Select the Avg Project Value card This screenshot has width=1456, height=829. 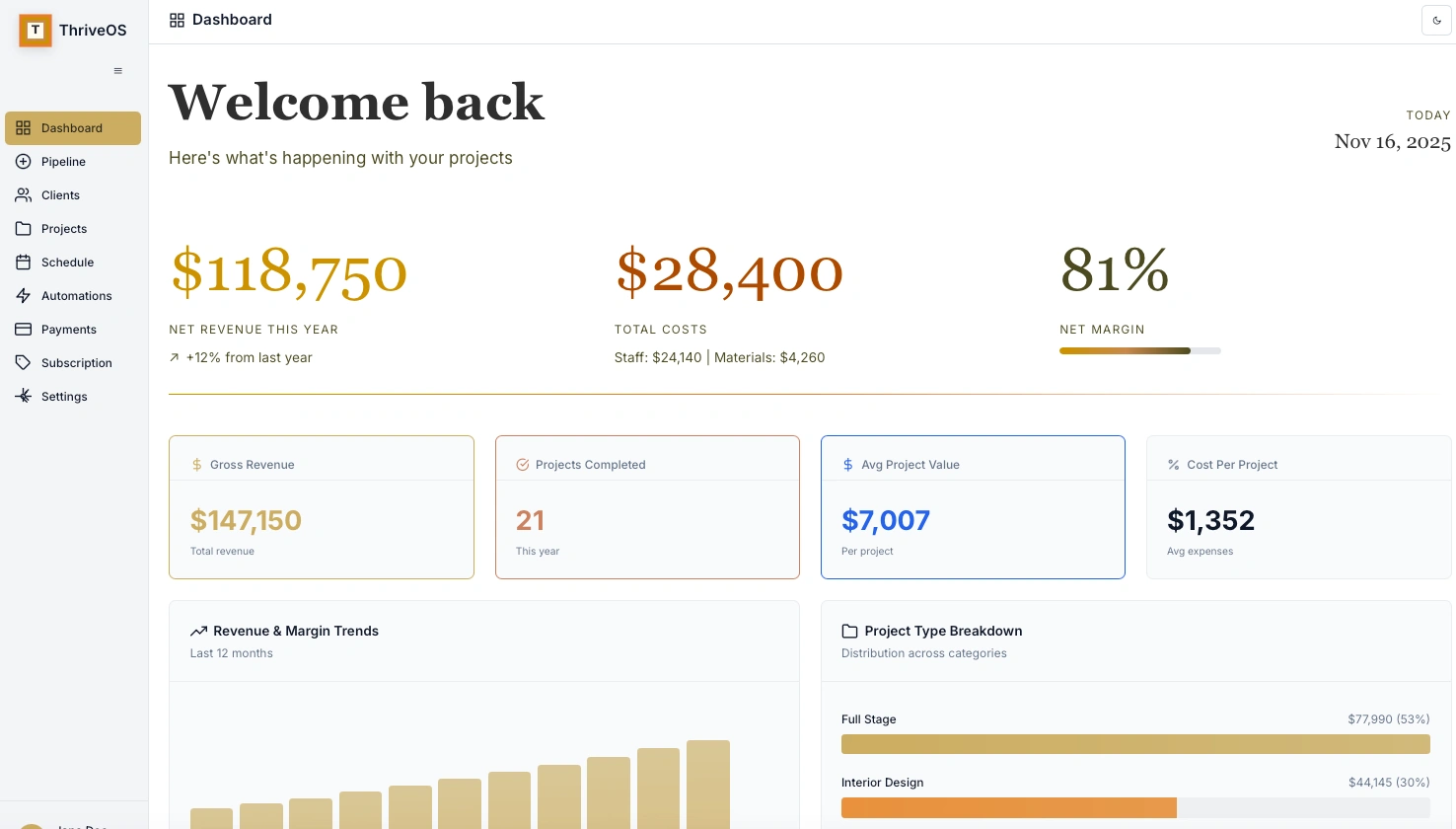click(973, 507)
